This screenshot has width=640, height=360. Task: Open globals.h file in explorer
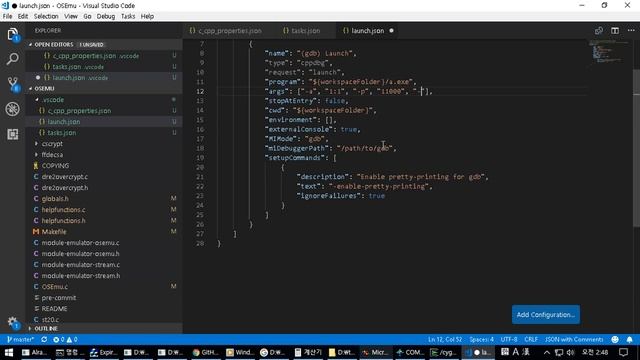pyautogui.click(x=104, y=199)
